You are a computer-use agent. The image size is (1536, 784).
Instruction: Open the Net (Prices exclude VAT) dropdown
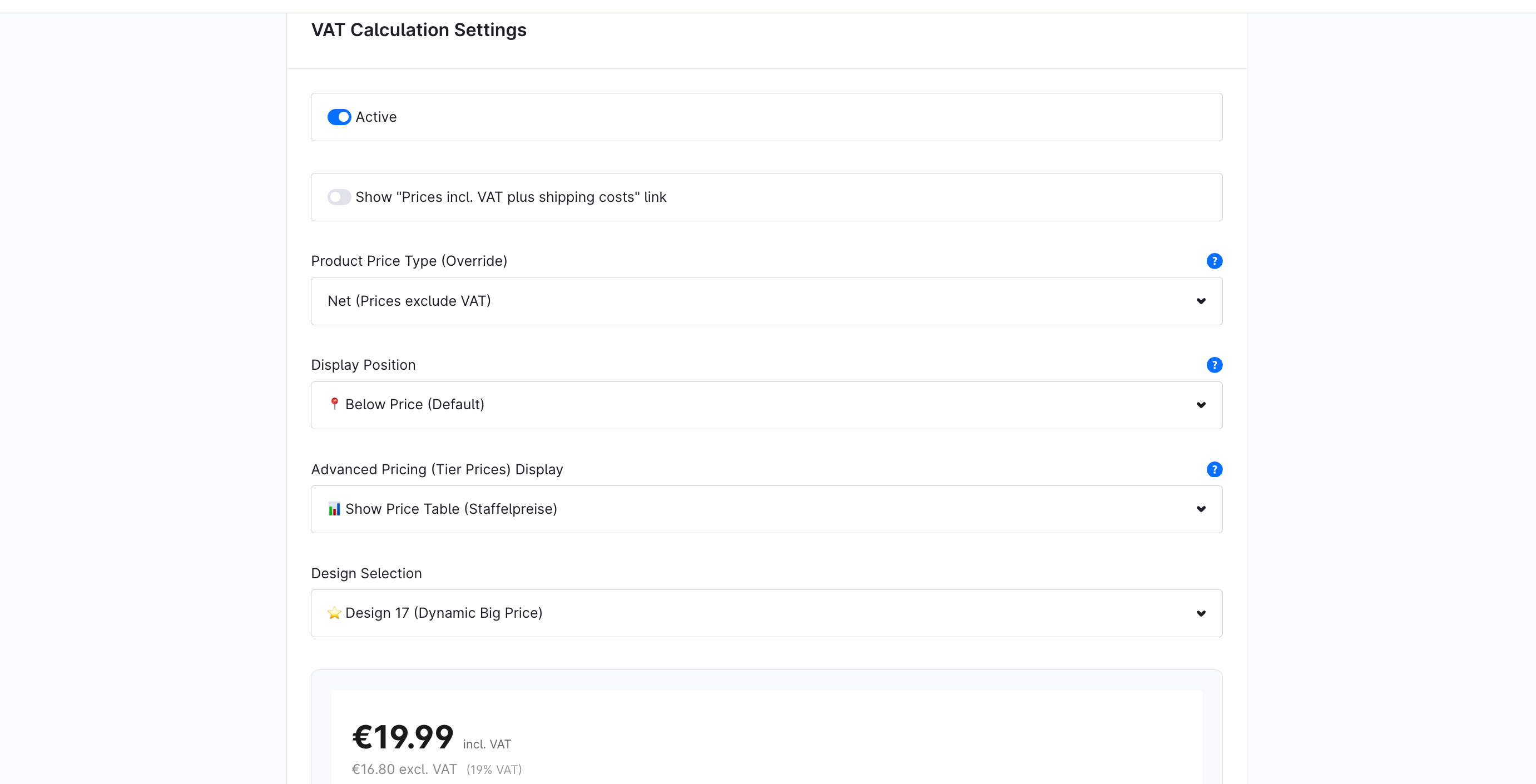(766, 301)
